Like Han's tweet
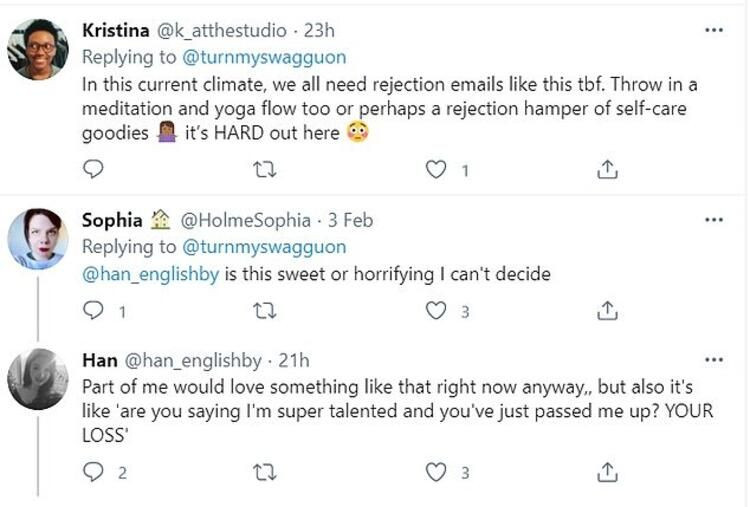This screenshot has width=750, height=507. tap(436, 472)
